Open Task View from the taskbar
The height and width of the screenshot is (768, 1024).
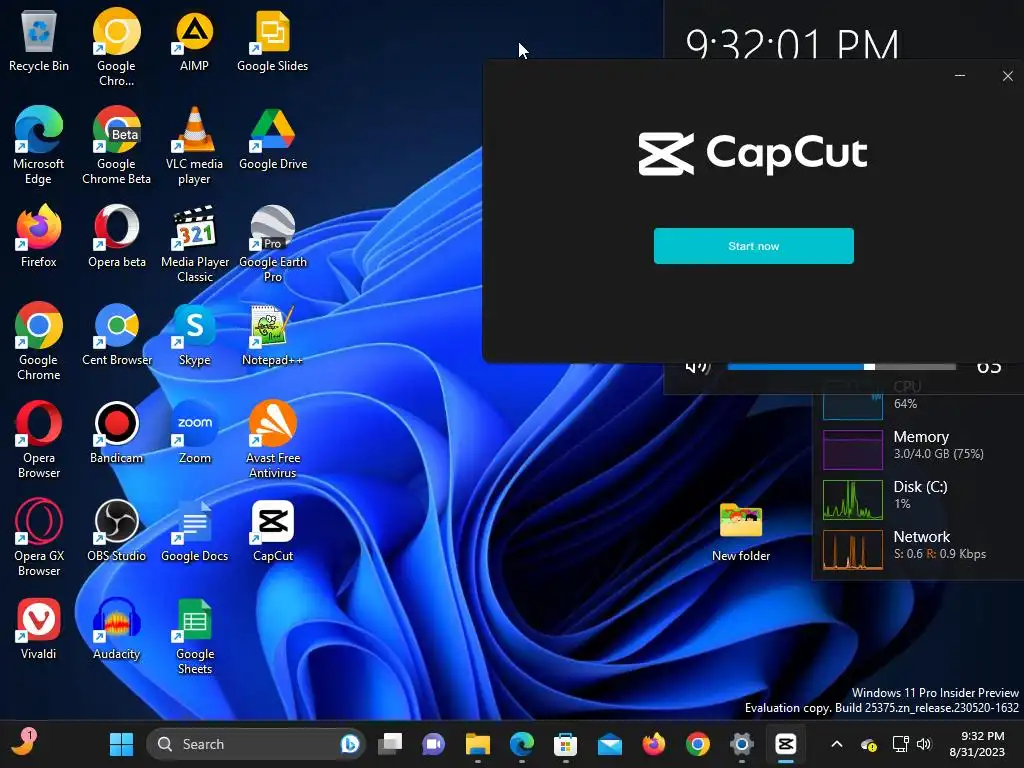point(391,744)
